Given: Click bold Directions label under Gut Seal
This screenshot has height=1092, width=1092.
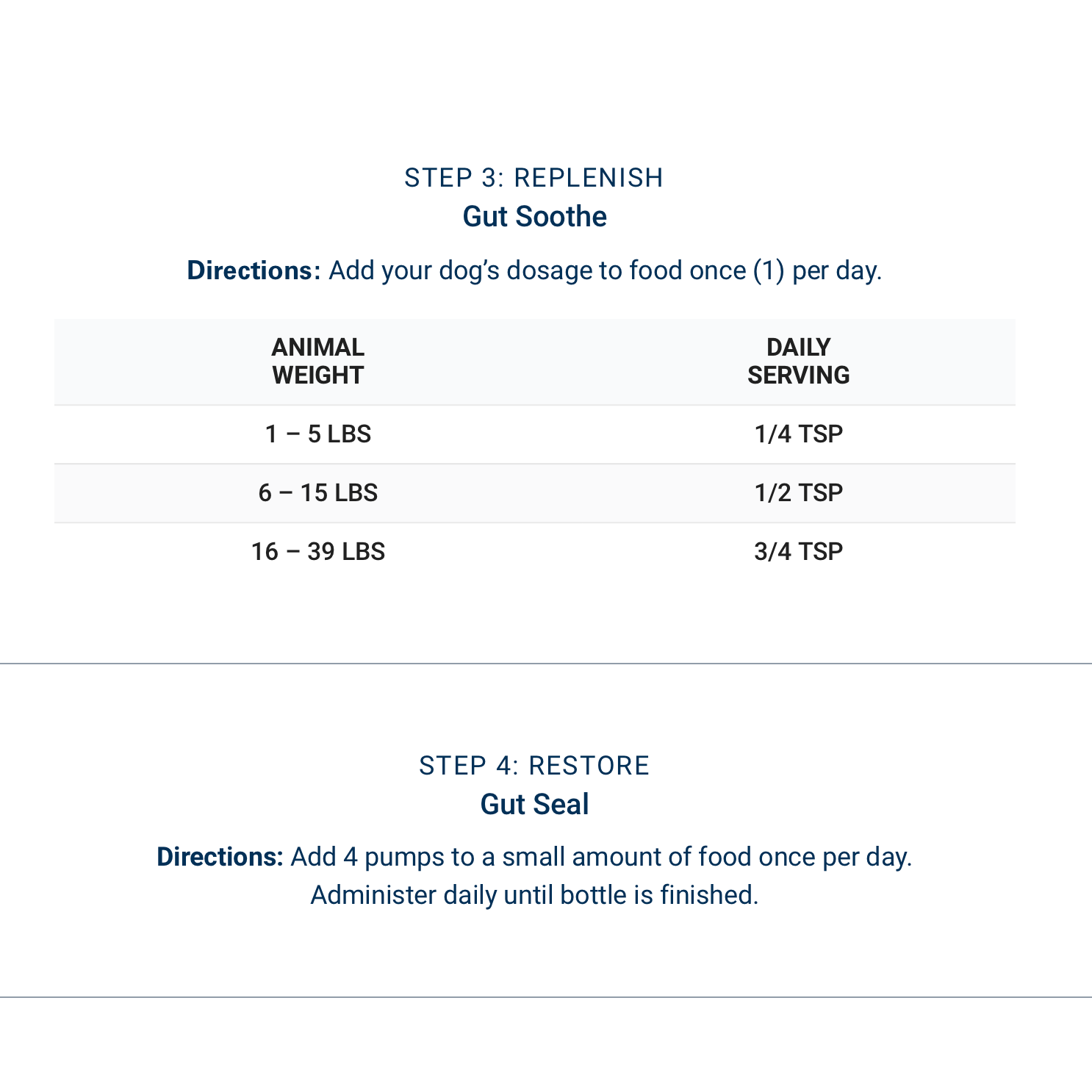Looking at the screenshot, I should pos(220,857).
